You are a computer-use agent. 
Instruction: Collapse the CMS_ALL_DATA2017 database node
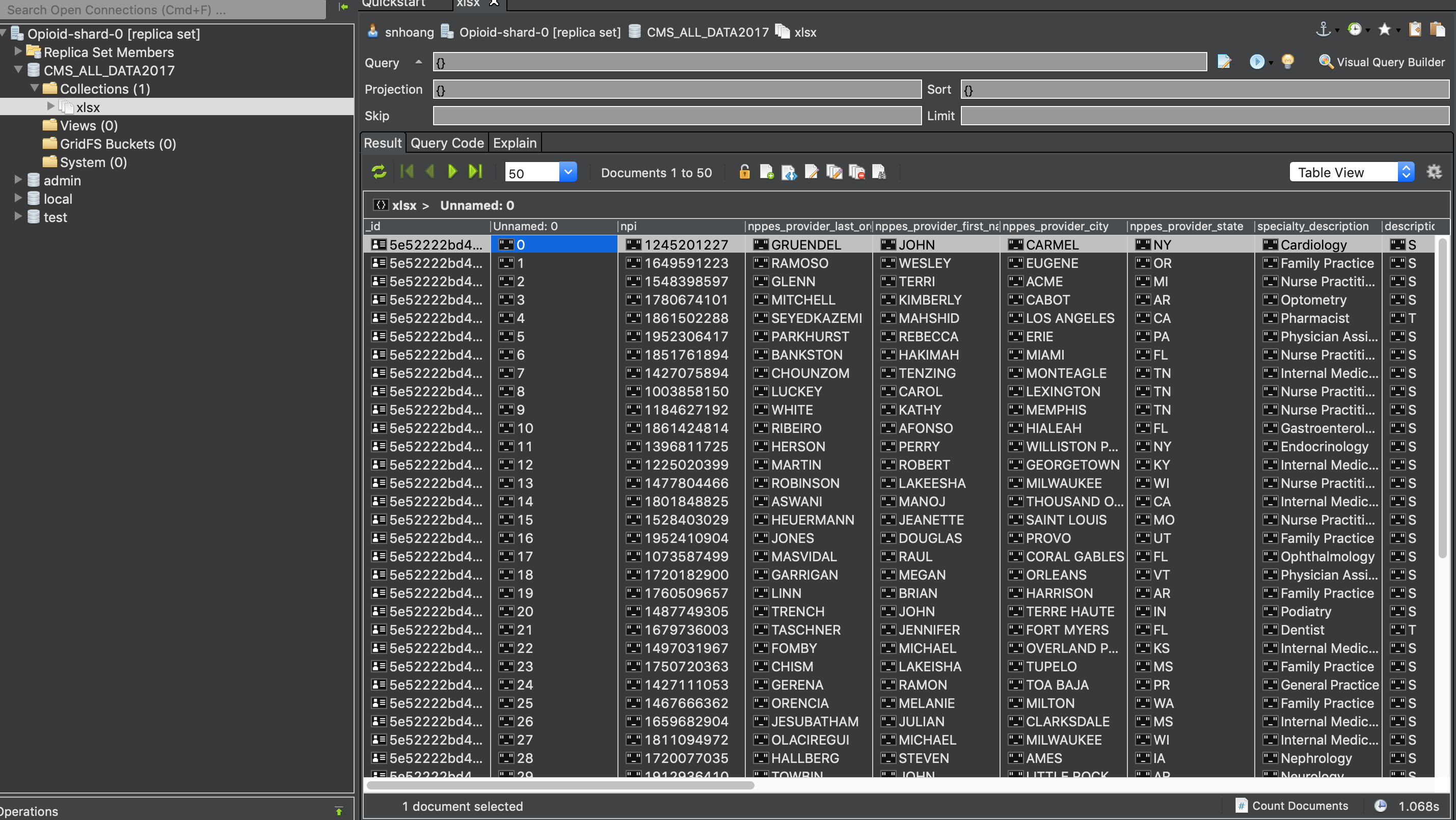(19, 70)
